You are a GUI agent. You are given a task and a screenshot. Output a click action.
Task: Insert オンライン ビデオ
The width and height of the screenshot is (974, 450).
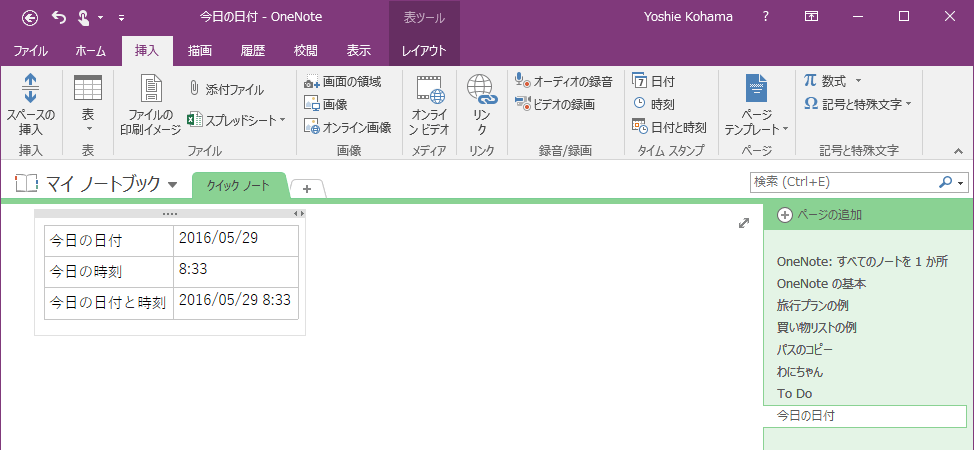[430, 105]
